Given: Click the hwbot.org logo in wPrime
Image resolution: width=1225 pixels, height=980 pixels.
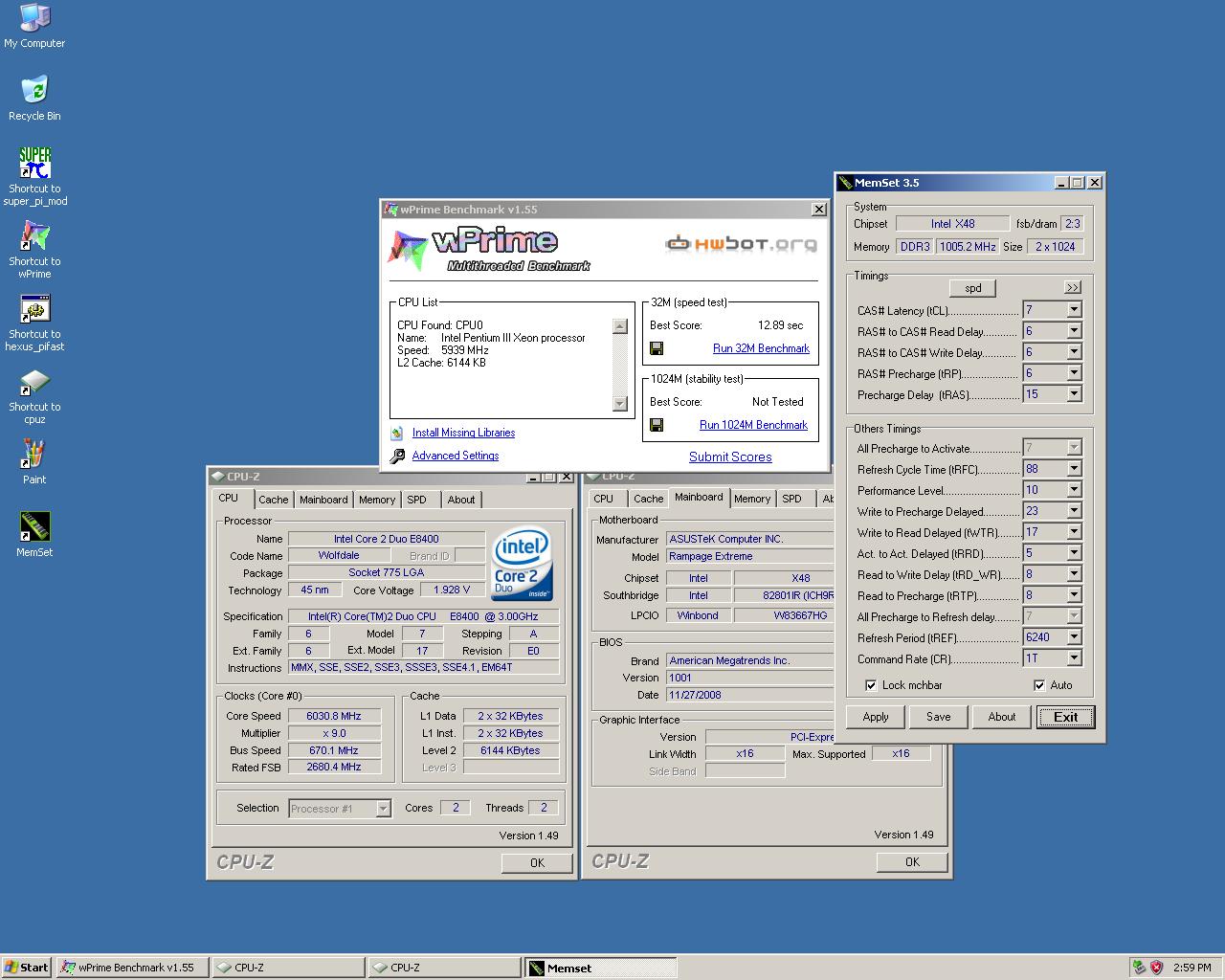Looking at the screenshot, I should (x=742, y=244).
